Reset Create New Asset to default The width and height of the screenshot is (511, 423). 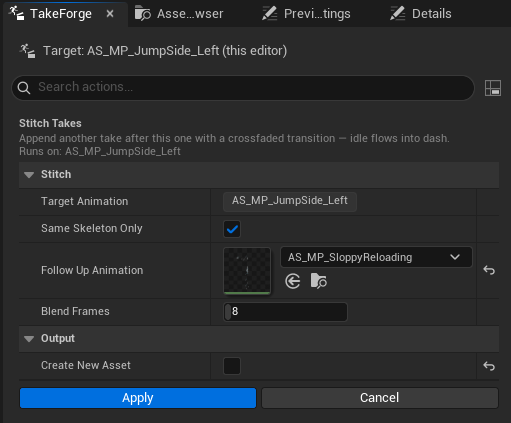coord(489,366)
